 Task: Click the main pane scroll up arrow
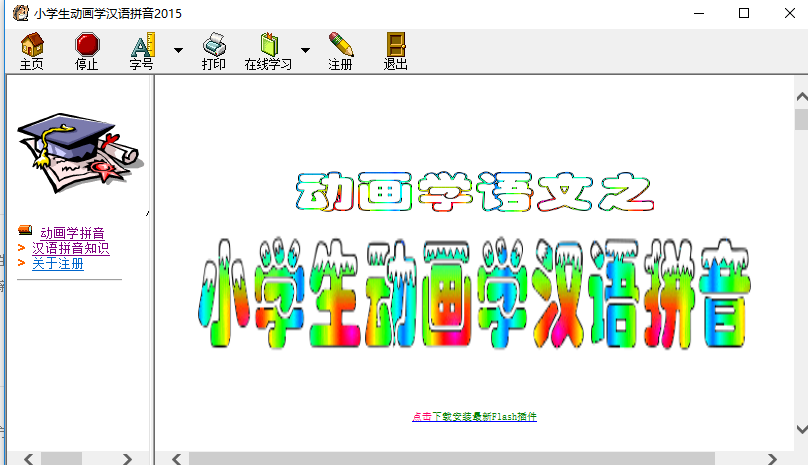tap(801, 96)
